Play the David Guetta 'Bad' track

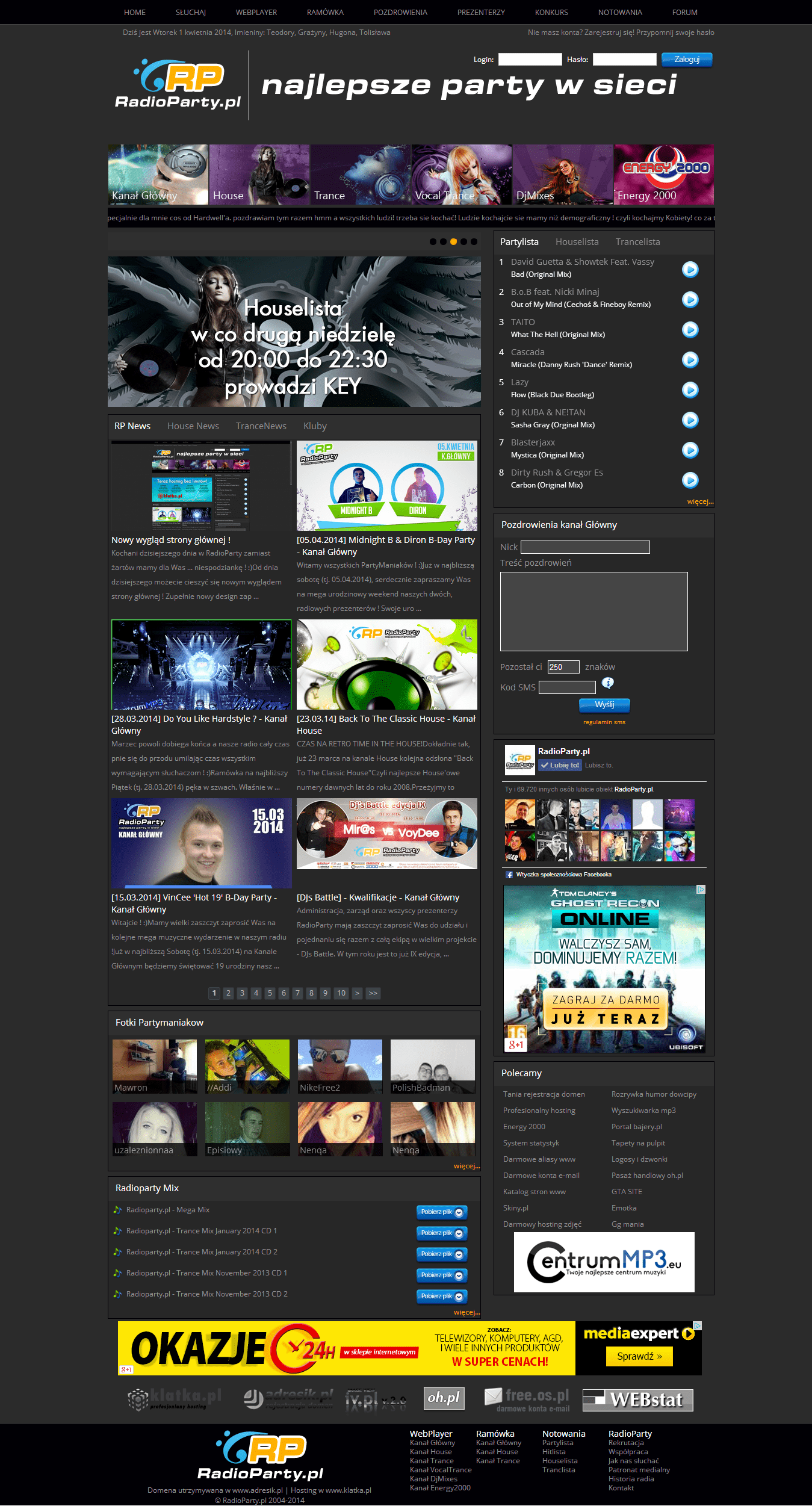690,269
